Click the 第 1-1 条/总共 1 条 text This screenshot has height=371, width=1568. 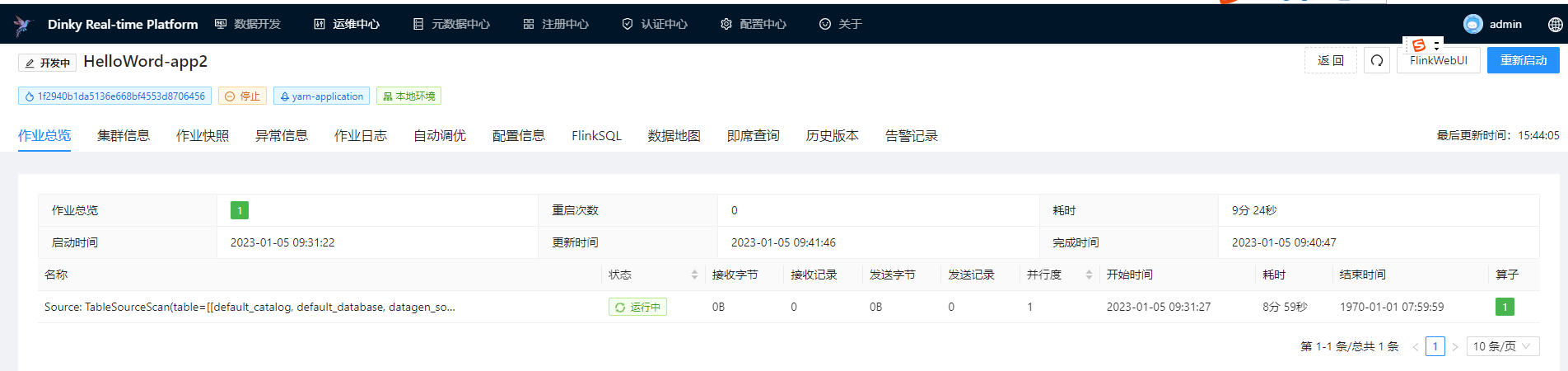coord(1350,346)
